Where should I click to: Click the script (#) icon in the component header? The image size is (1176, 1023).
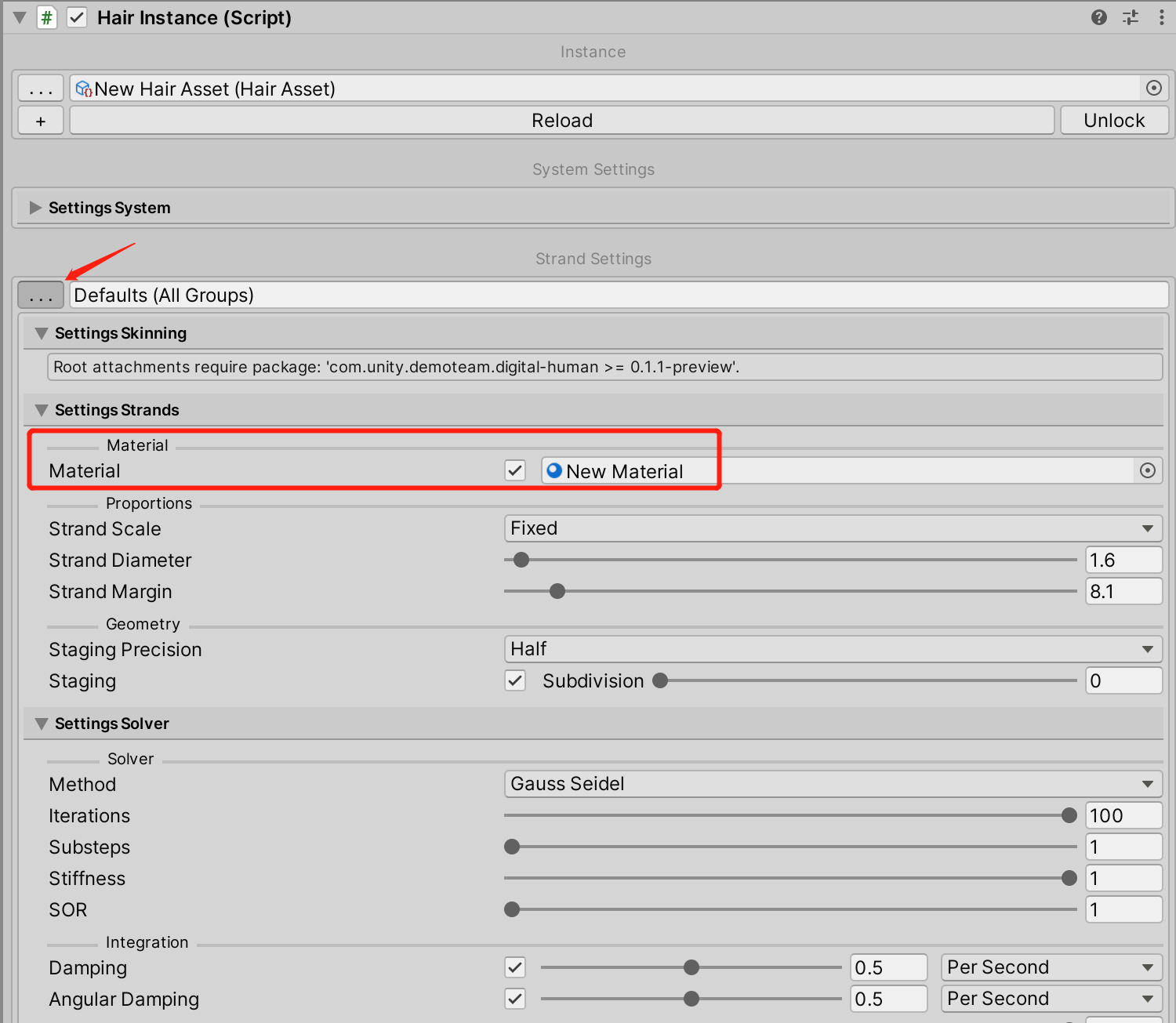click(x=47, y=17)
